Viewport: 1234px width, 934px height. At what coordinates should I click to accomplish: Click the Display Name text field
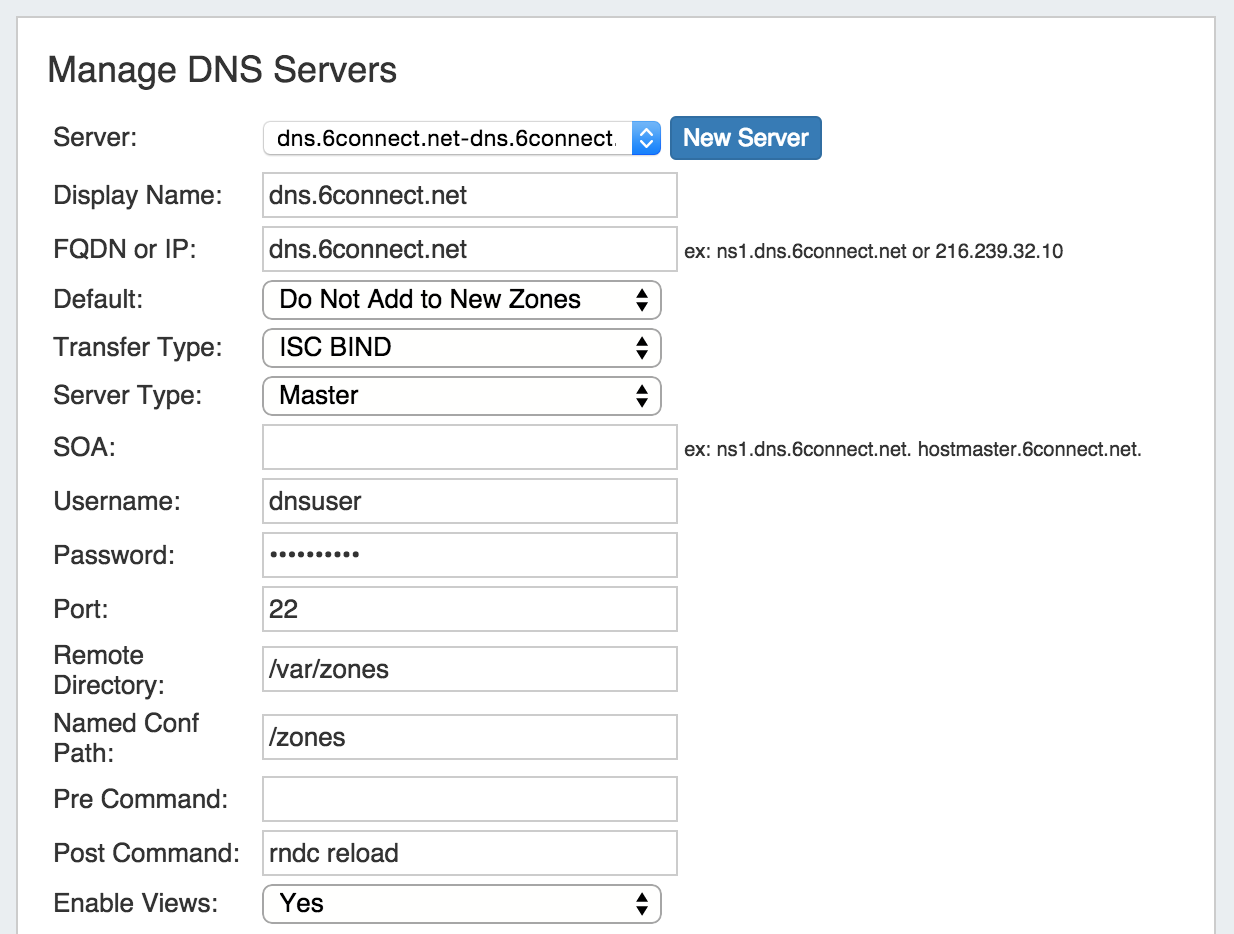click(x=469, y=195)
